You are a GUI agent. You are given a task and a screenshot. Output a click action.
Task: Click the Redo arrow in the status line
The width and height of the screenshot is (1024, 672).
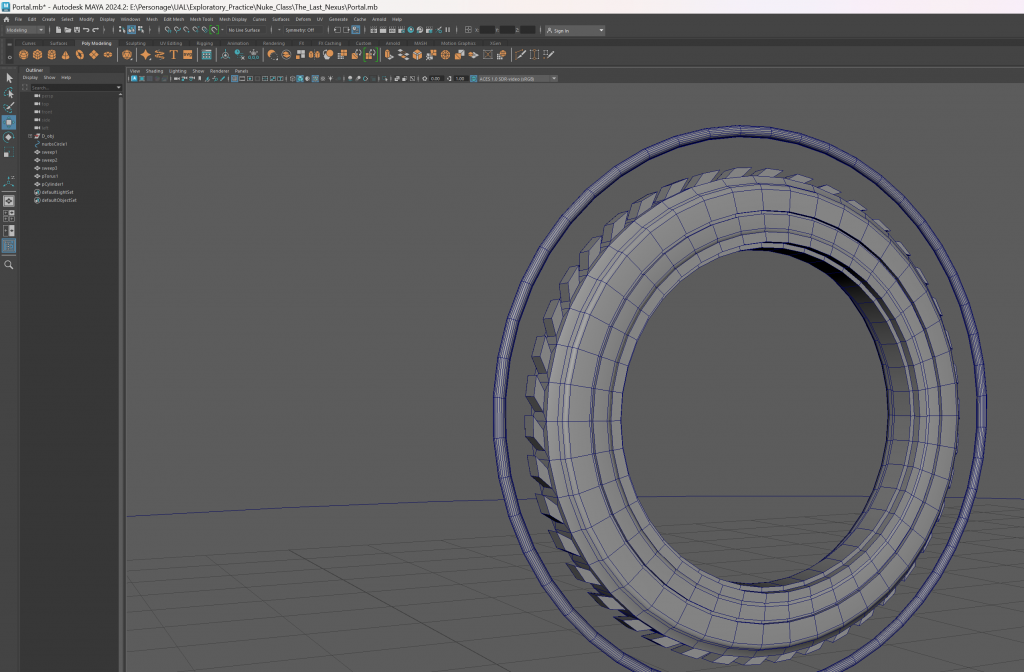click(x=95, y=30)
